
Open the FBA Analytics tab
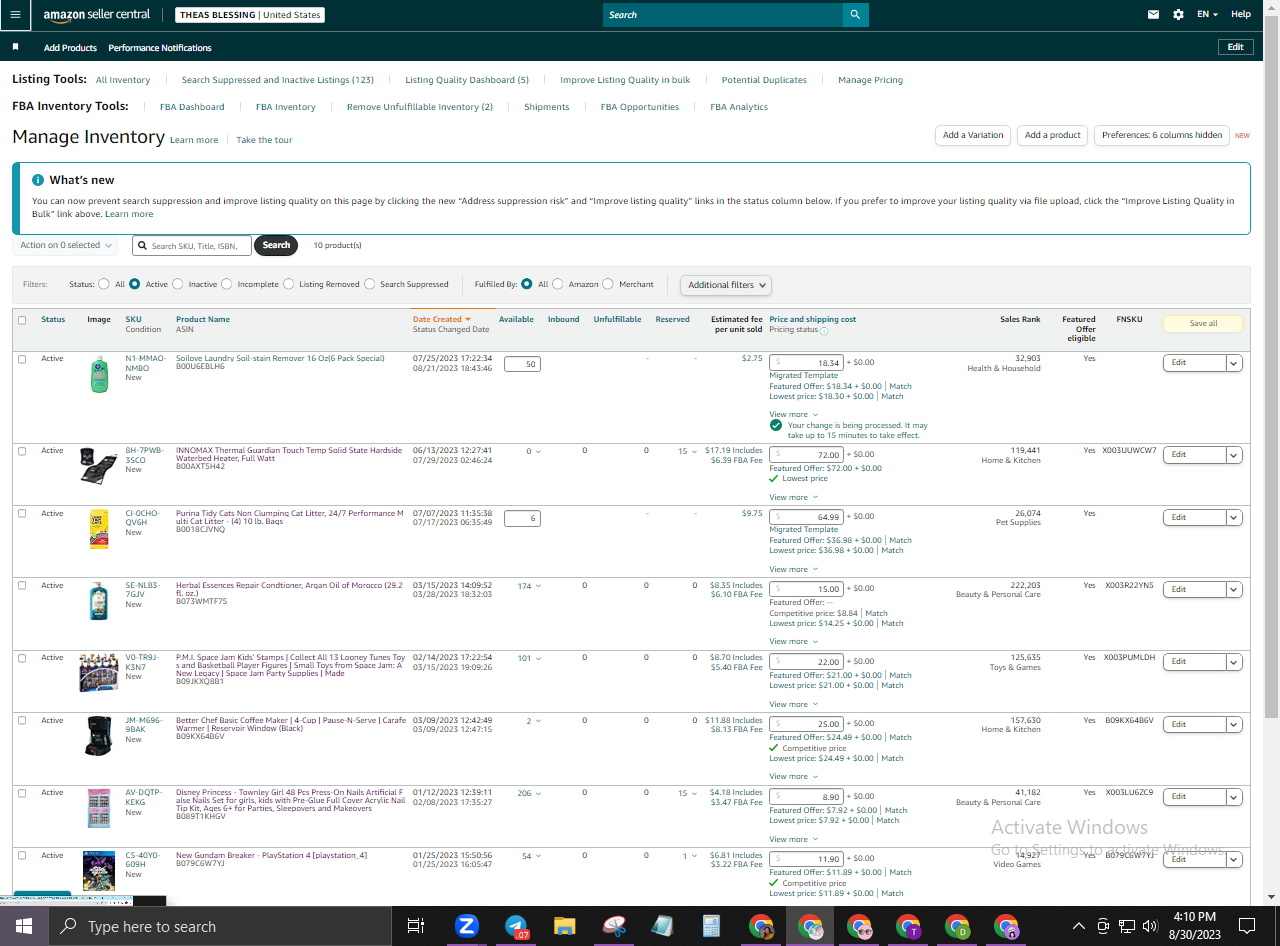coord(739,107)
